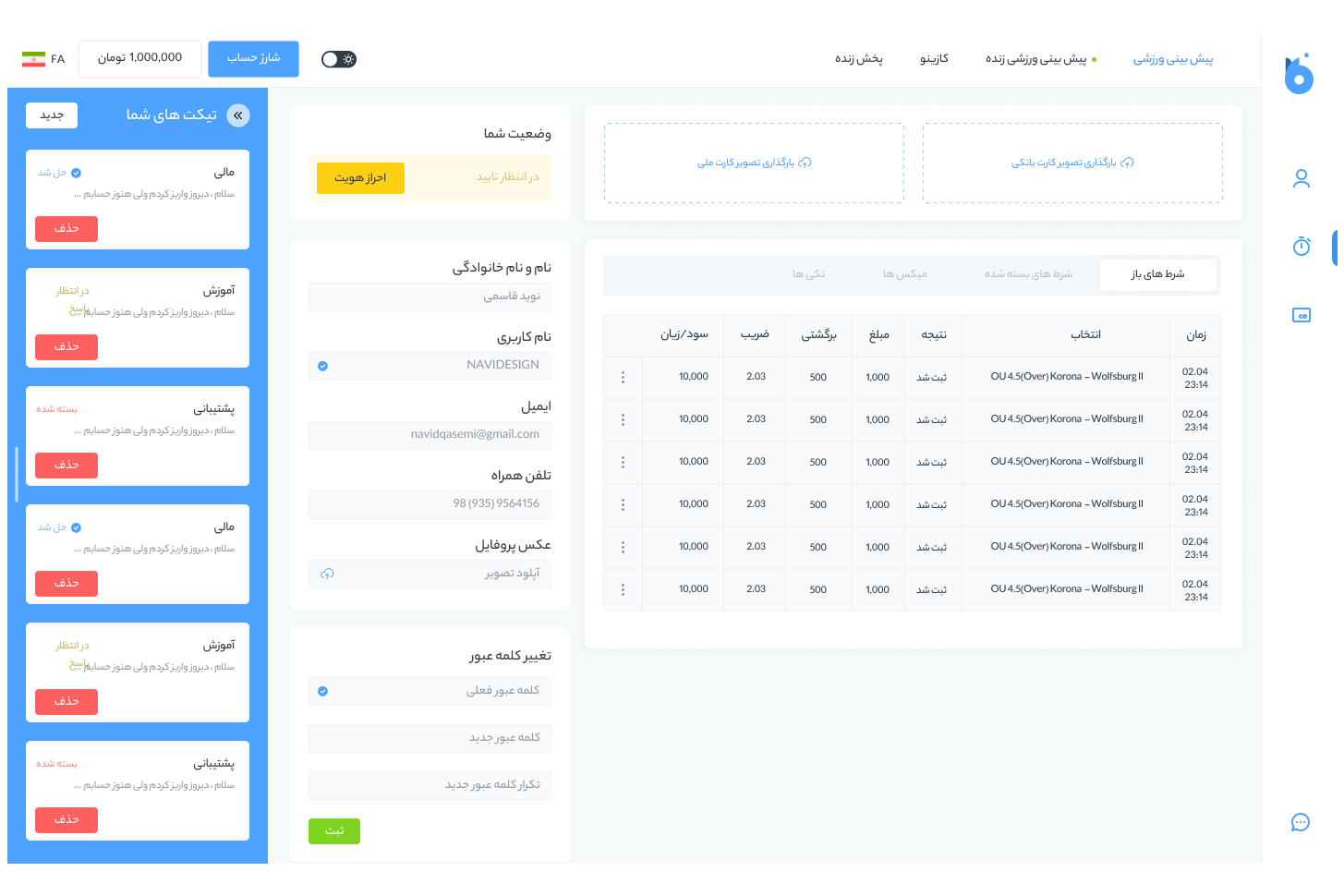This screenshot has height=896, width=1344.
Task: Switch to the شرط های بسته شده tab
Action: click(1027, 274)
